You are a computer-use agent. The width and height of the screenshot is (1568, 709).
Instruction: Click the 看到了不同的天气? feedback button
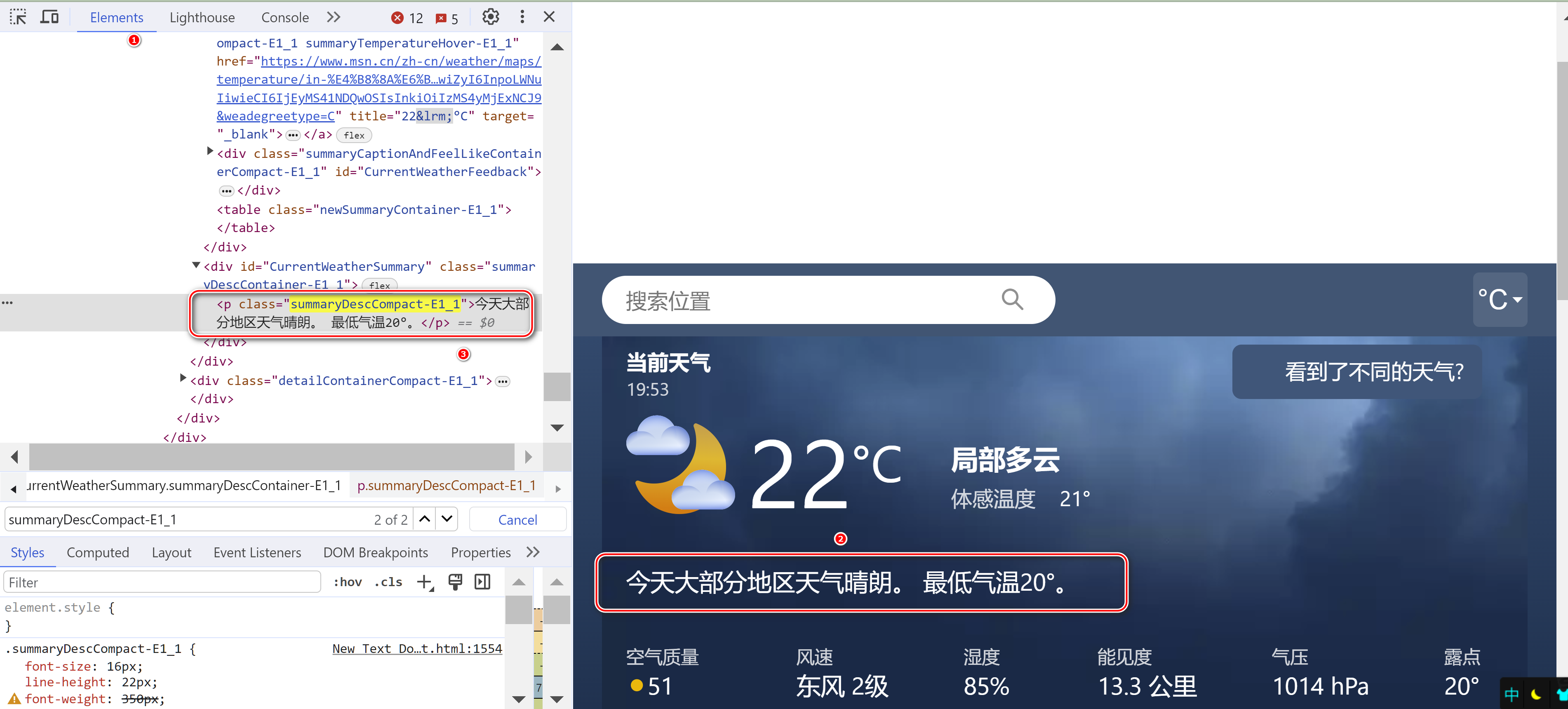click(1357, 372)
